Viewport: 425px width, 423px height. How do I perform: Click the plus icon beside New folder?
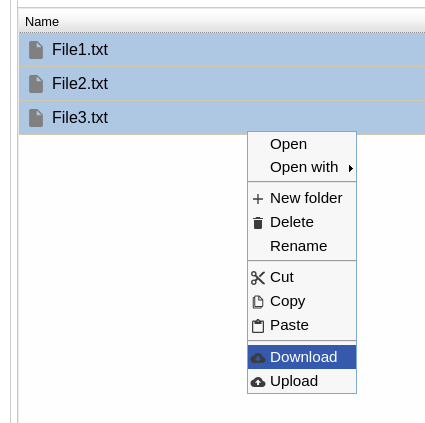coord(258,199)
